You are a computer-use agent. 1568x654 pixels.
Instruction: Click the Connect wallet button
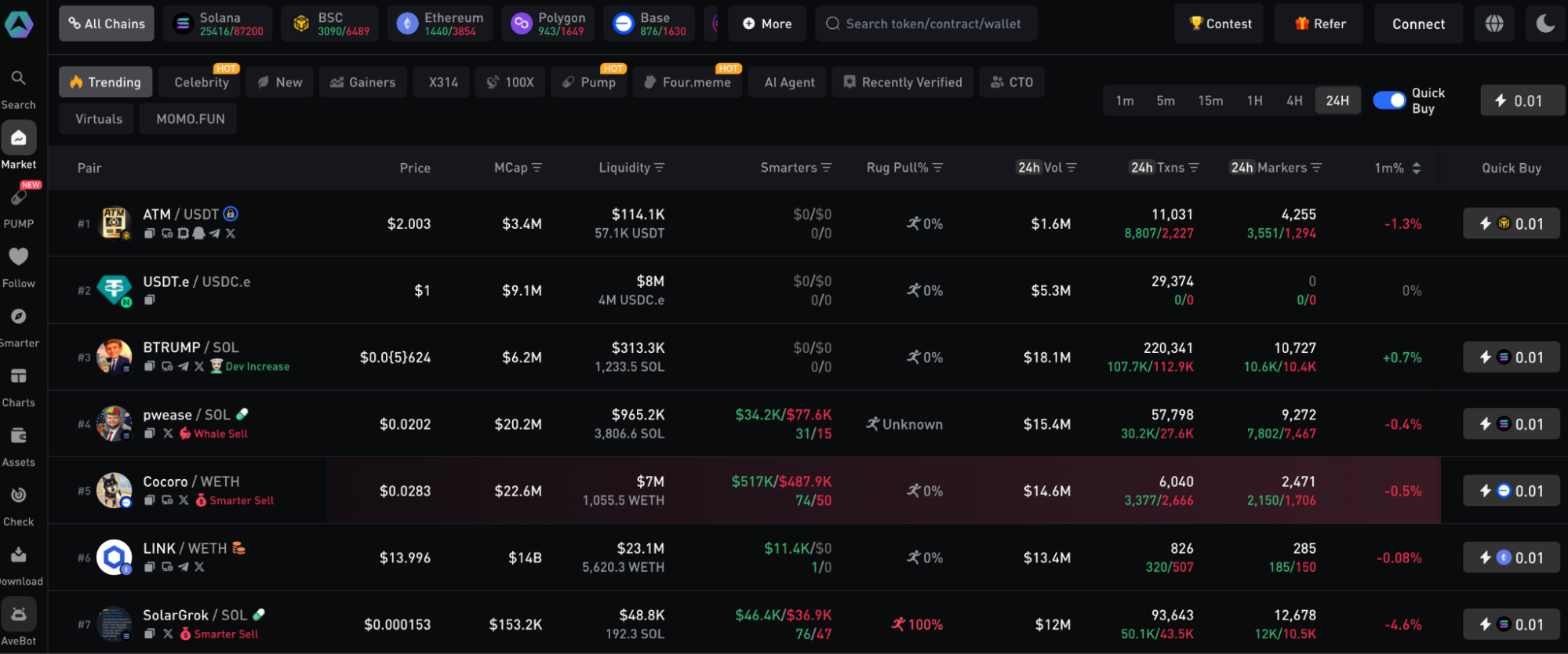1418,24
